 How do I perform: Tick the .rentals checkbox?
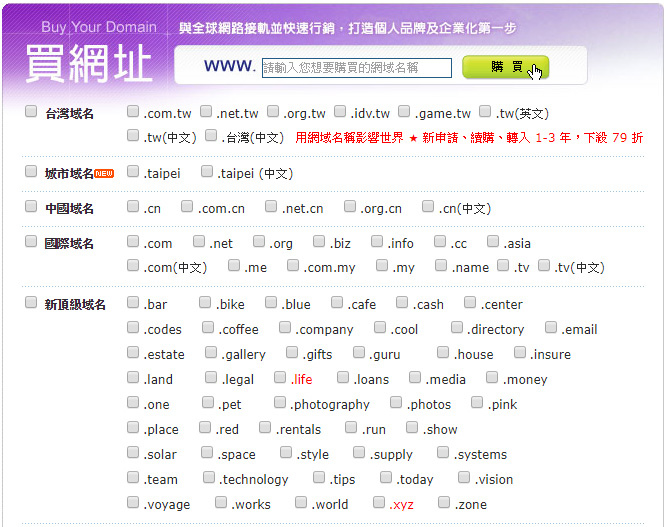click(x=265, y=428)
